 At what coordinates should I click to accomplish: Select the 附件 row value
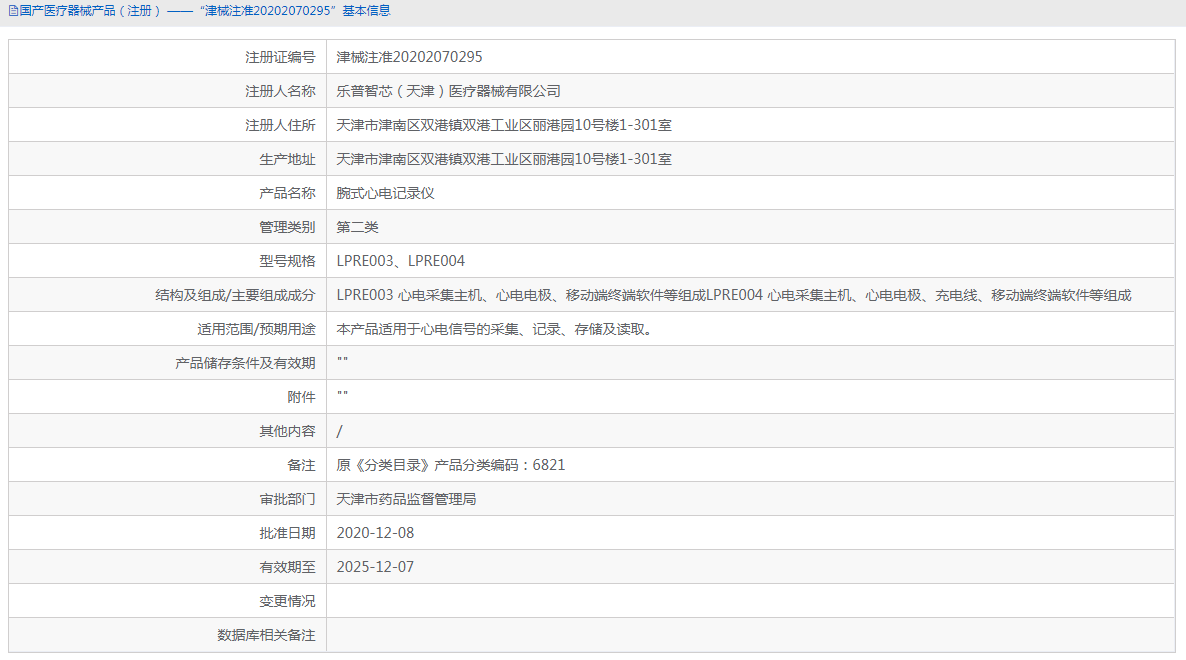tap(345, 396)
